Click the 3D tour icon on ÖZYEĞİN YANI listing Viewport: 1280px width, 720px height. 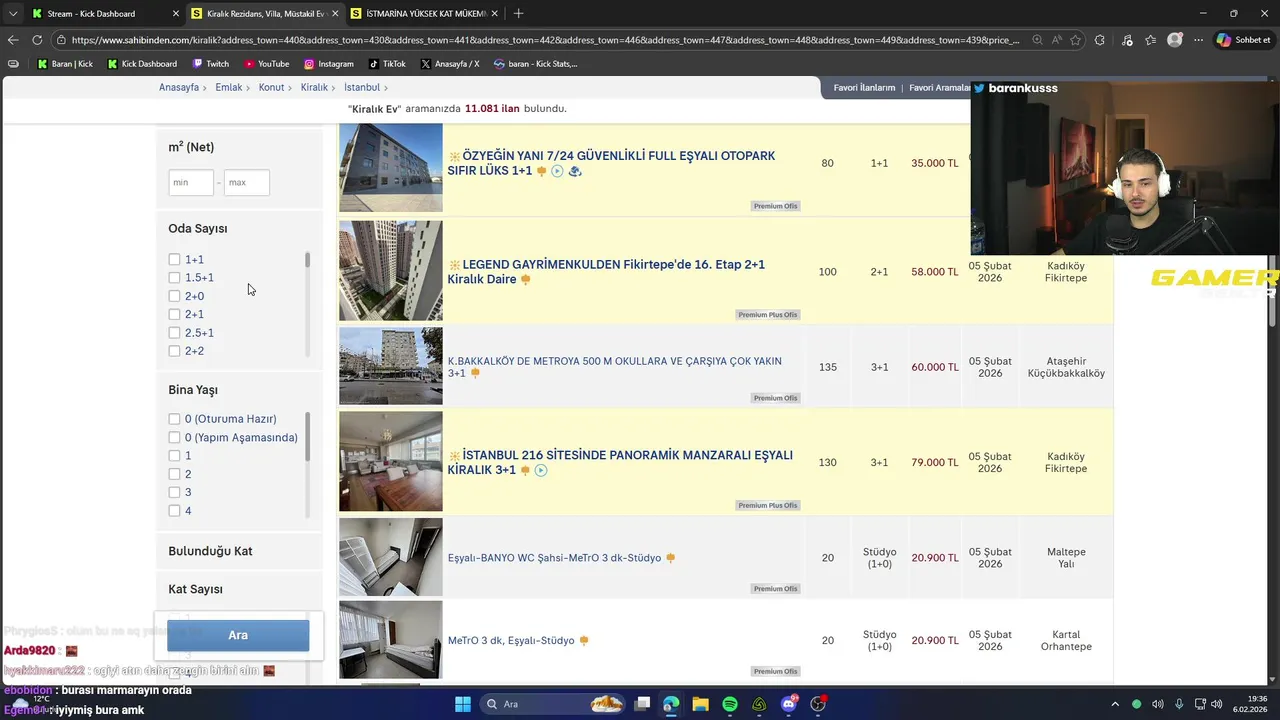coord(575,171)
